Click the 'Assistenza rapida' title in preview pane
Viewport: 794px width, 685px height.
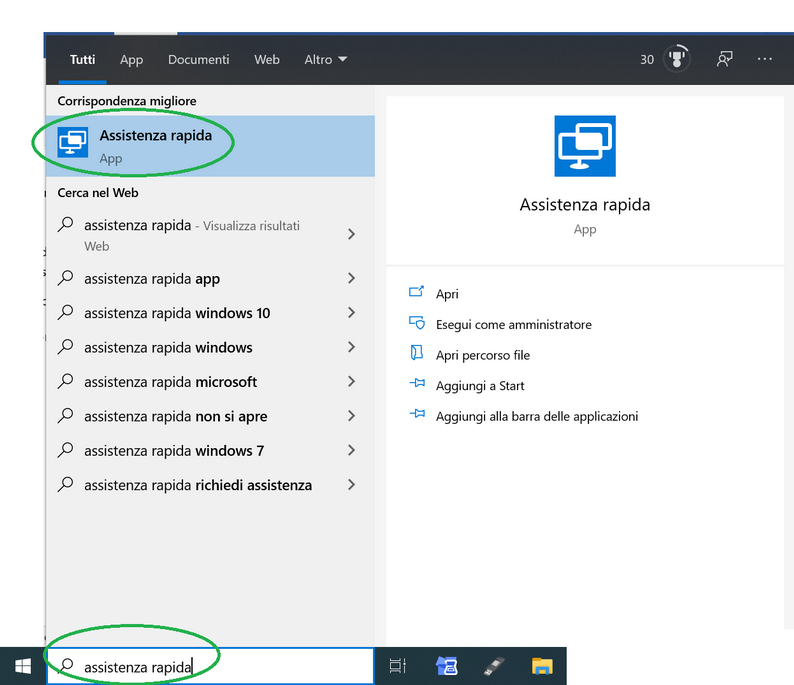pyautogui.click(x=585, y=205)
